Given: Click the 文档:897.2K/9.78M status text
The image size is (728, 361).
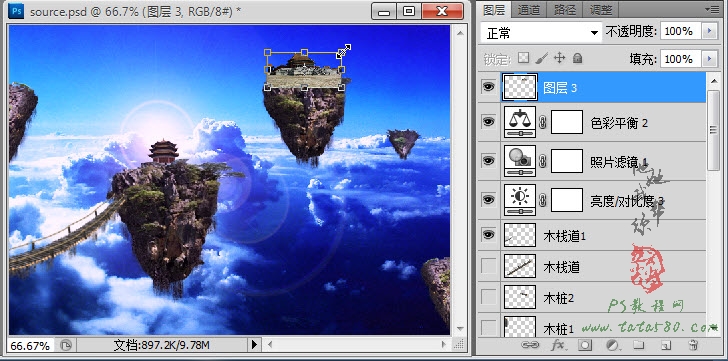Looking at the screenshot, I should (162, 345).
